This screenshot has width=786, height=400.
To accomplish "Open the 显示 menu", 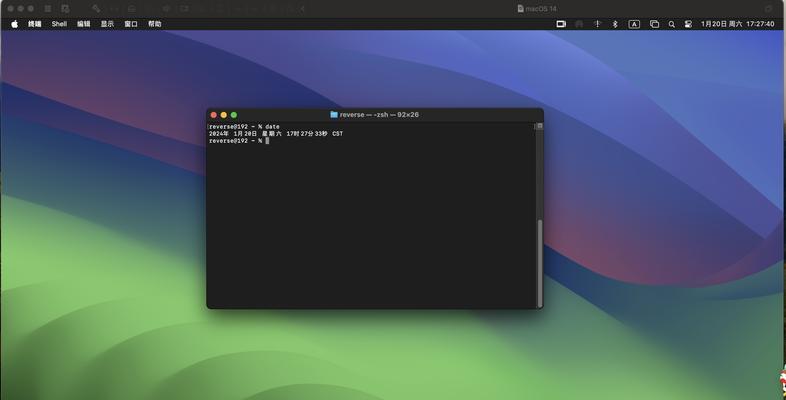I will click(x=107, y=24).
